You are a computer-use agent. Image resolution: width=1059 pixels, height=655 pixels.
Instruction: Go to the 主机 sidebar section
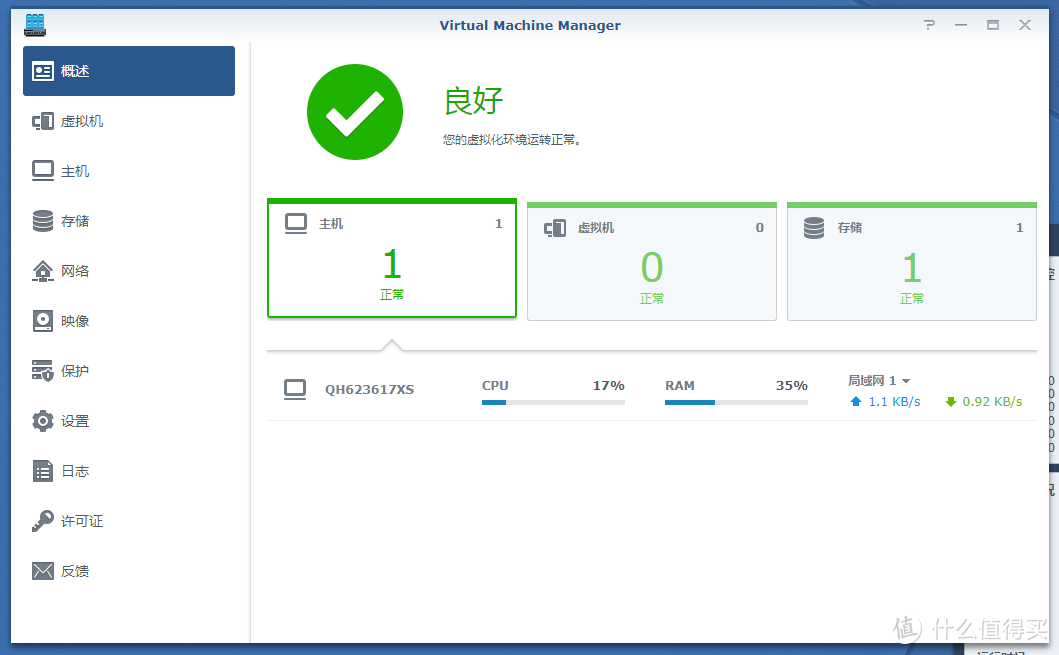pyautogui.click(x=128, y=171)
